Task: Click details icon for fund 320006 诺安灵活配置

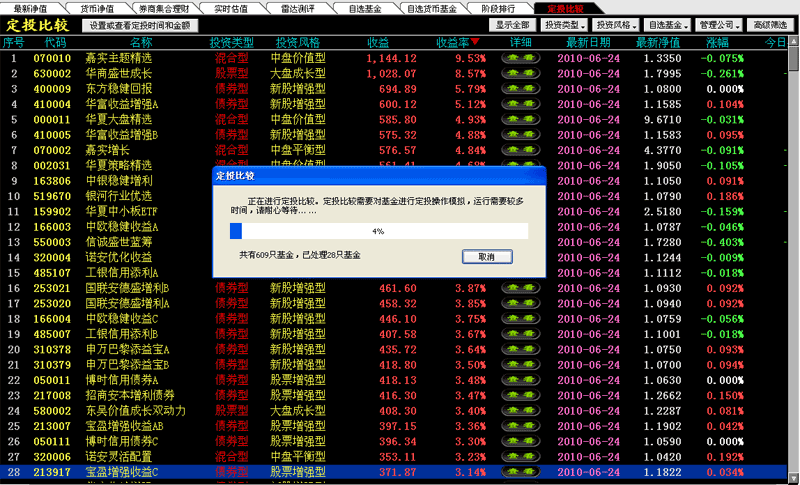Action: pyautogui.click(x=521, y=456)
